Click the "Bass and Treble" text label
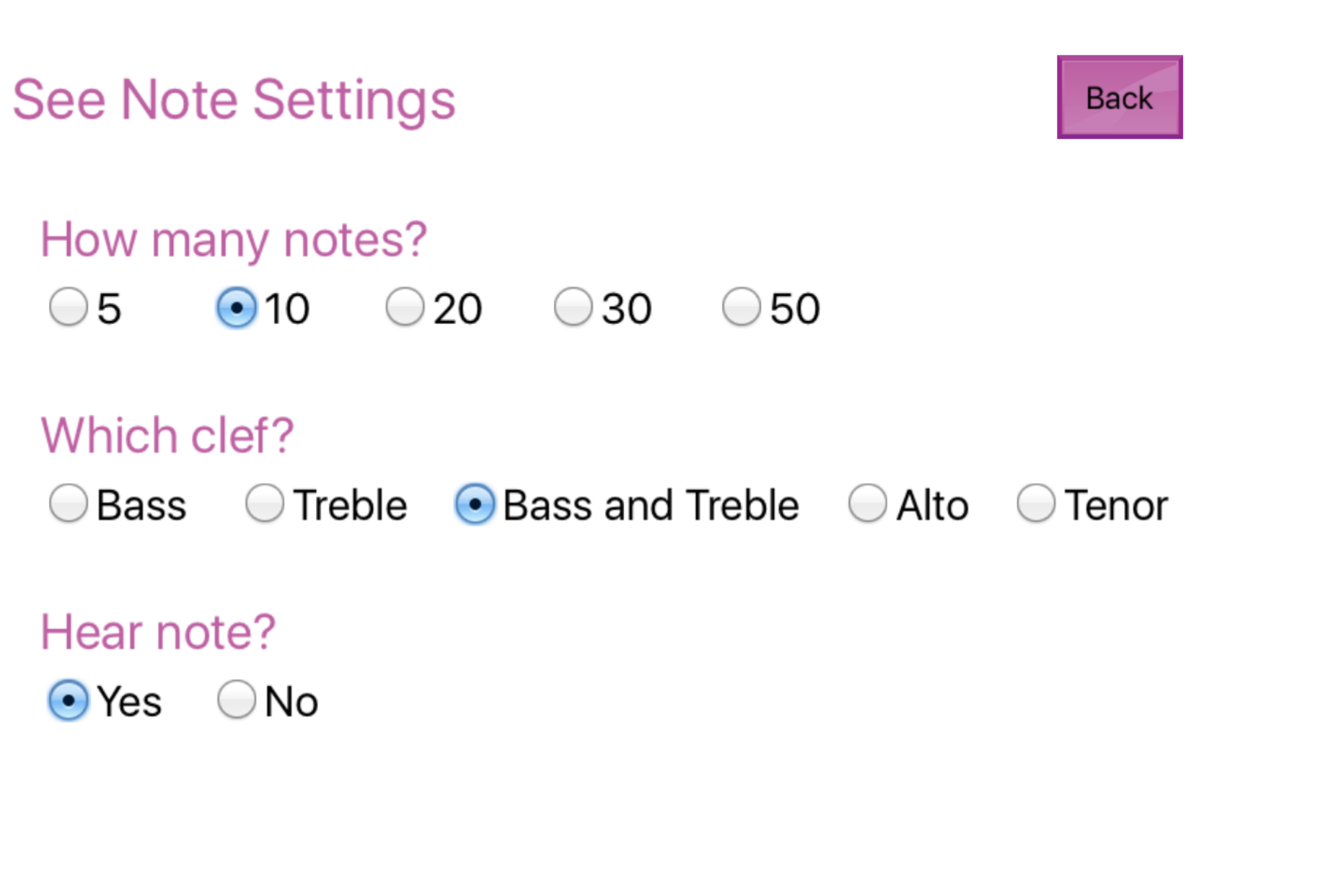The image size is (1344, 896). pos(651,505)
